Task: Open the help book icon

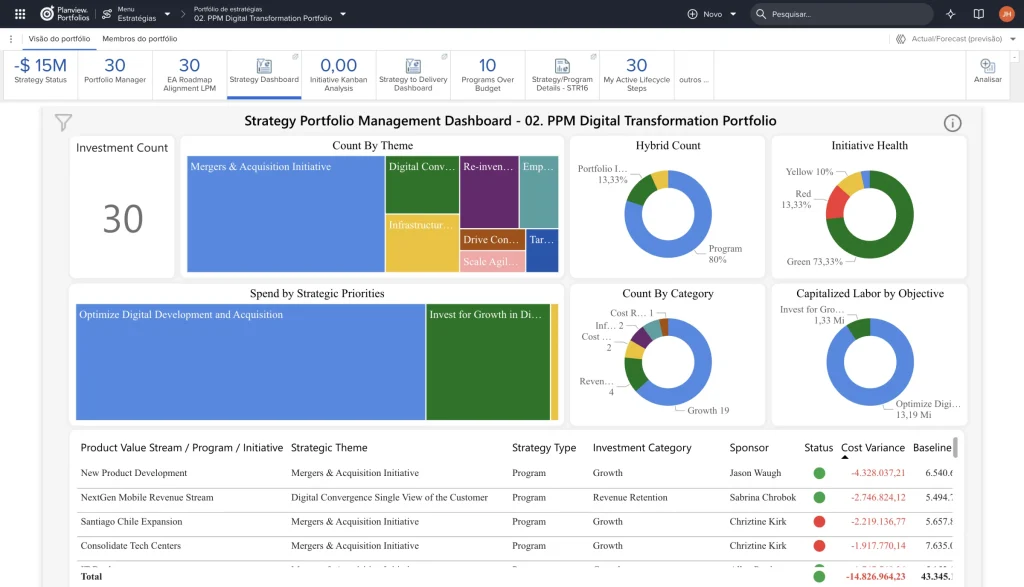Action: click(x=978, y=14)
